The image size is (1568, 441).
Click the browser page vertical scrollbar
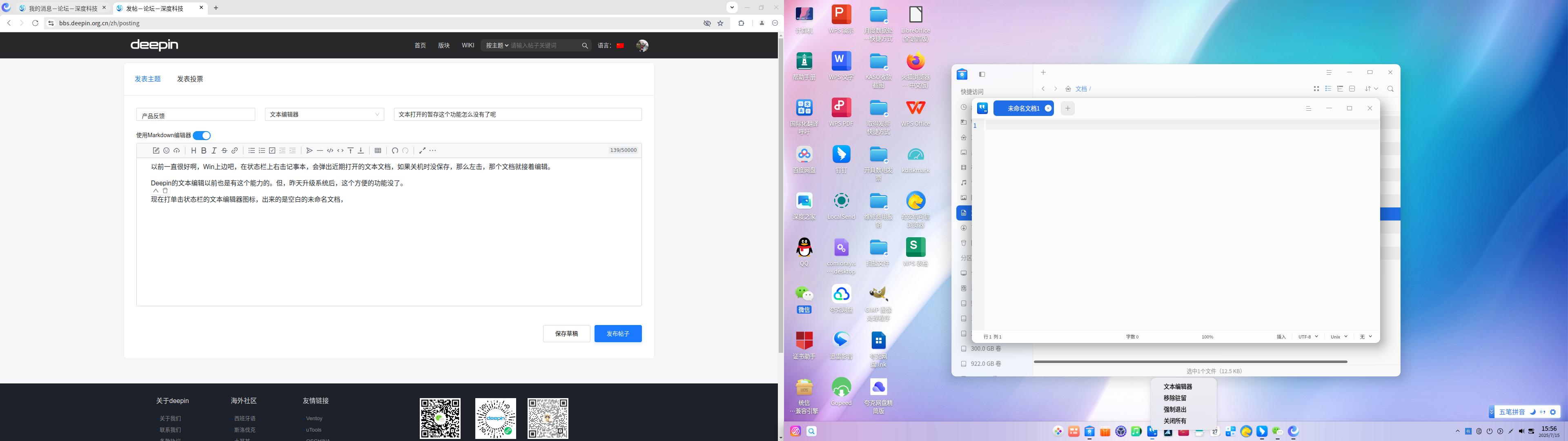coord(780,195)
